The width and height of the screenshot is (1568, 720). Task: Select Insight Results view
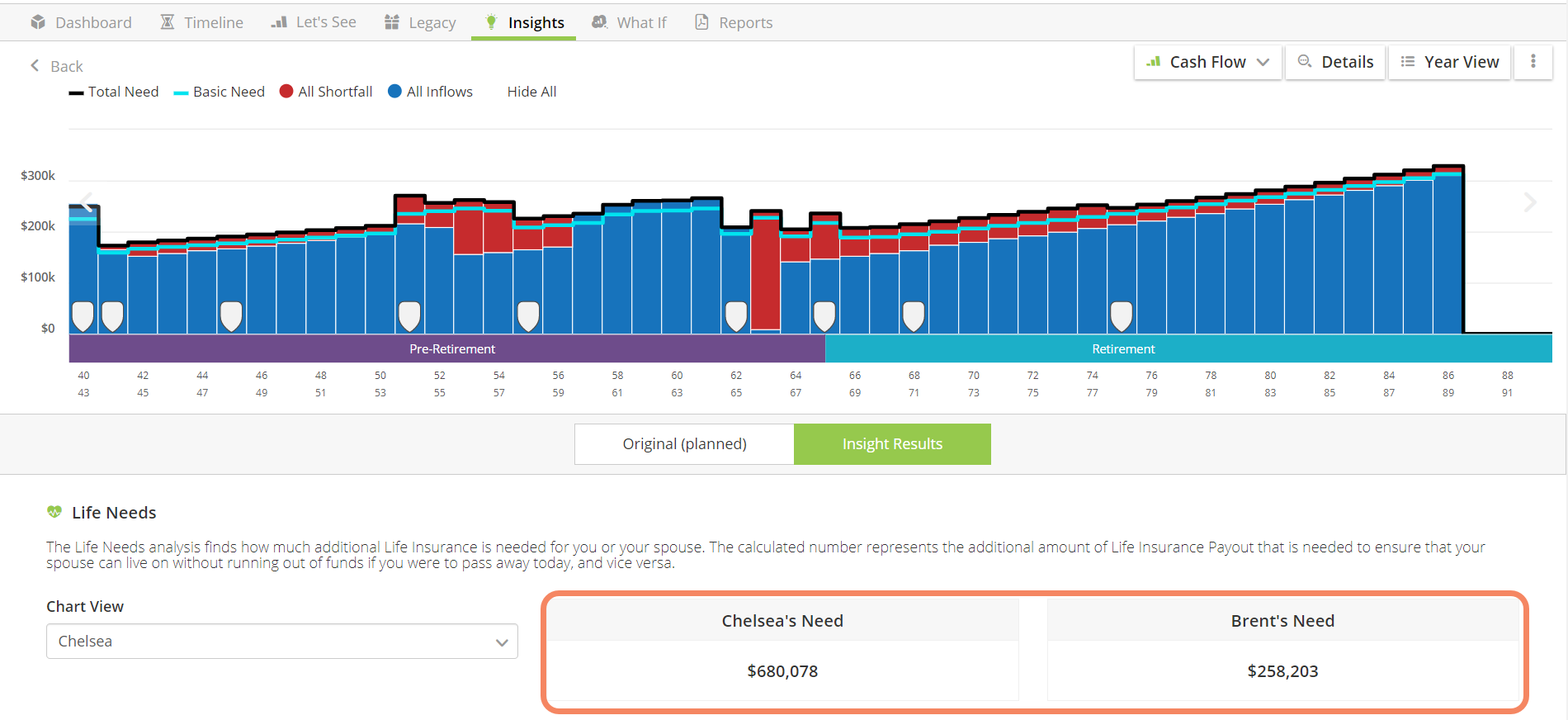892,444
